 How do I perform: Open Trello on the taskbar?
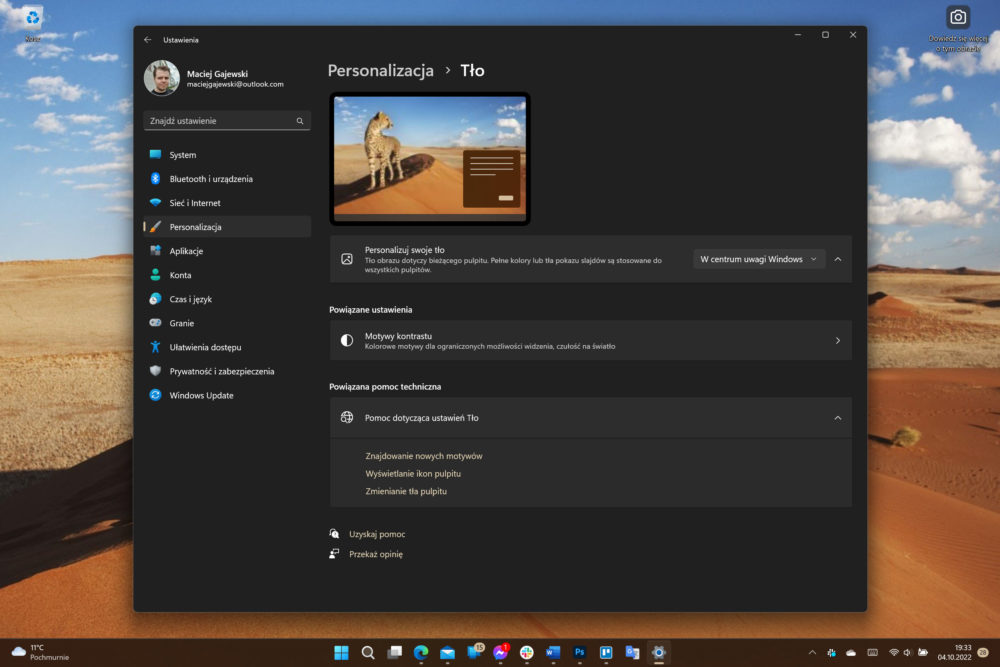point(606,652)
